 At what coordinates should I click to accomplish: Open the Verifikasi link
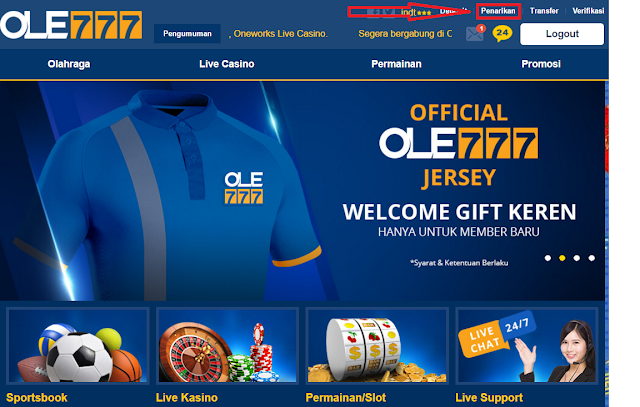(588, 11)
